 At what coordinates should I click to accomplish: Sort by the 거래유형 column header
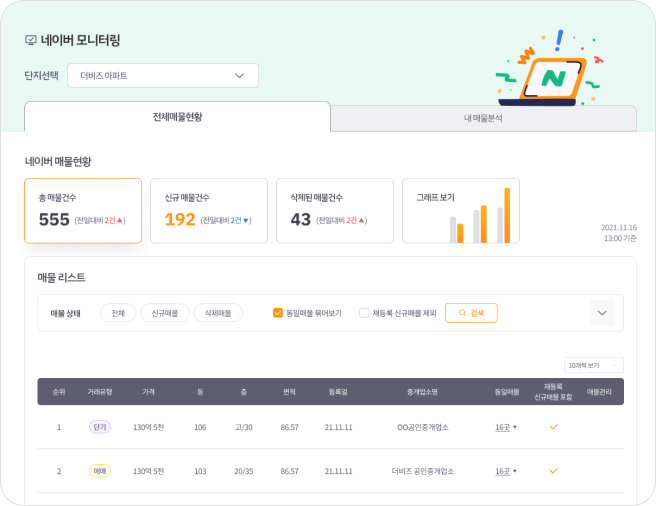[x=100, y=392]
